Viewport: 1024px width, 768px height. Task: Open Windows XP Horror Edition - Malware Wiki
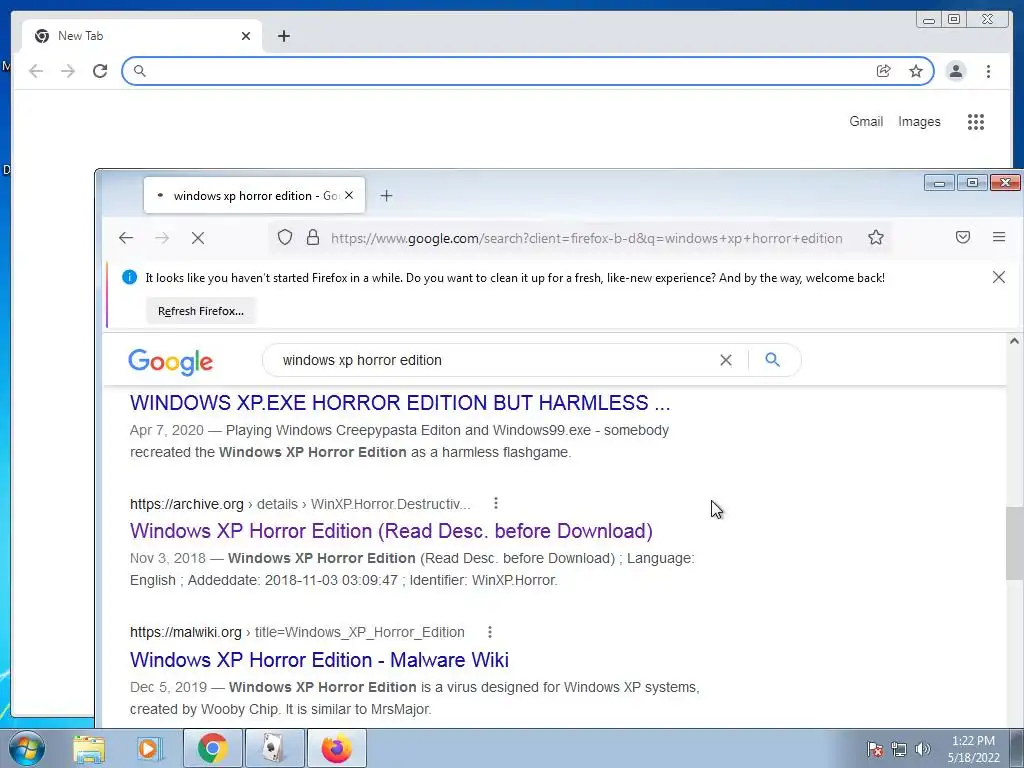(319, 660)
